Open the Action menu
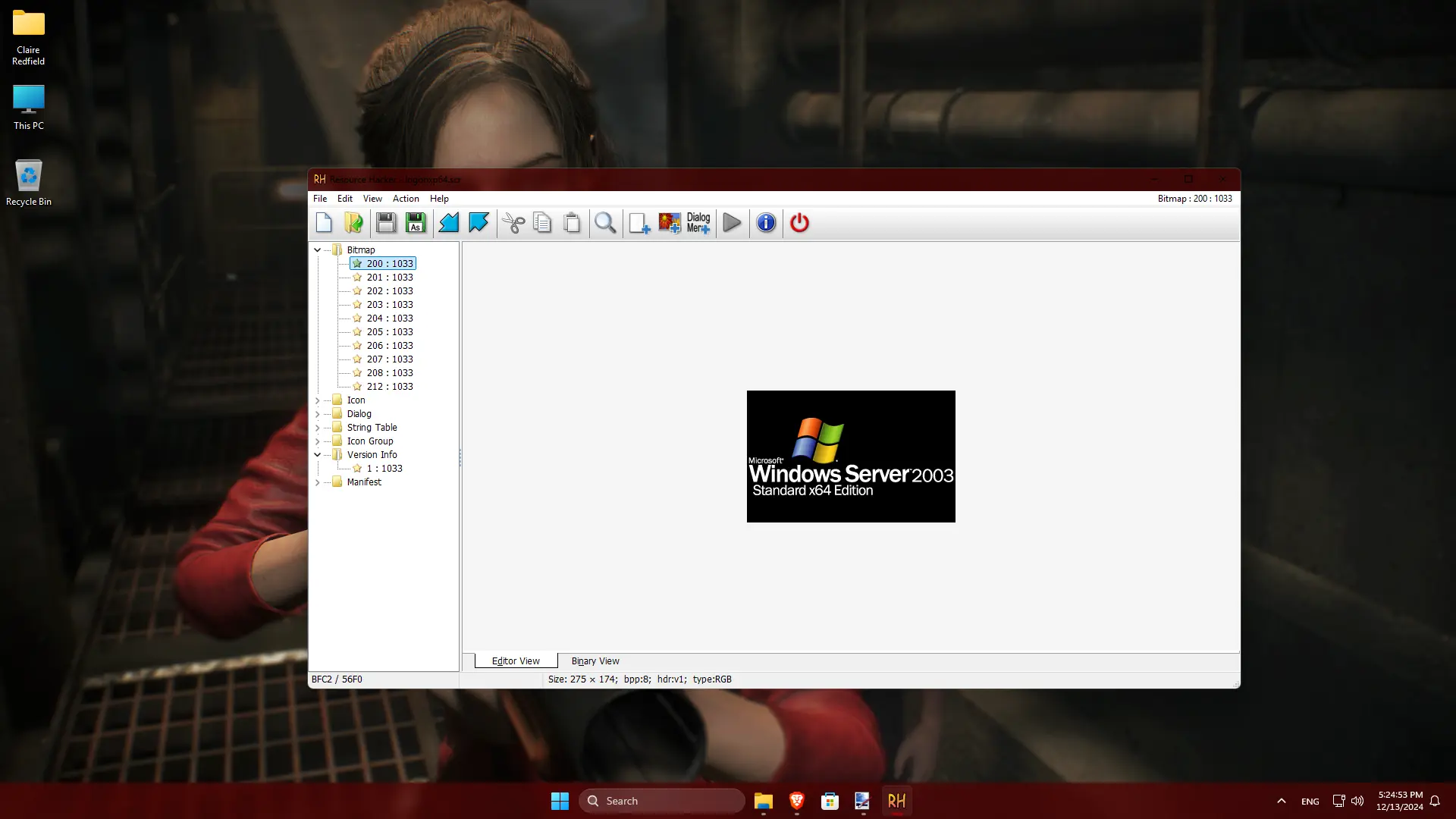Viewport: 1456px width, 819px height. pyautogui.click(x=406, y=199)
